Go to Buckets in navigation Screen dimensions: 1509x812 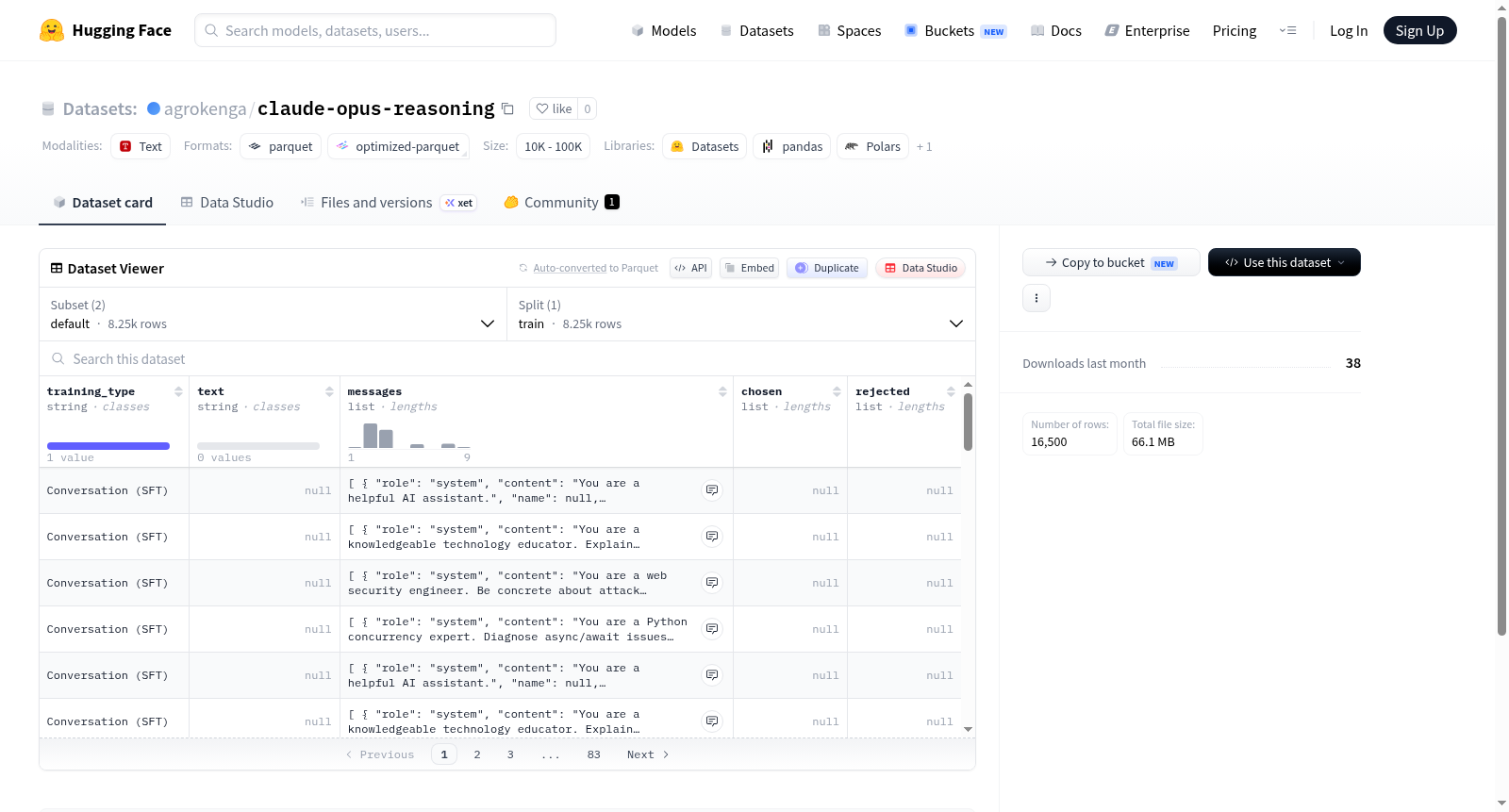[955, 30]
